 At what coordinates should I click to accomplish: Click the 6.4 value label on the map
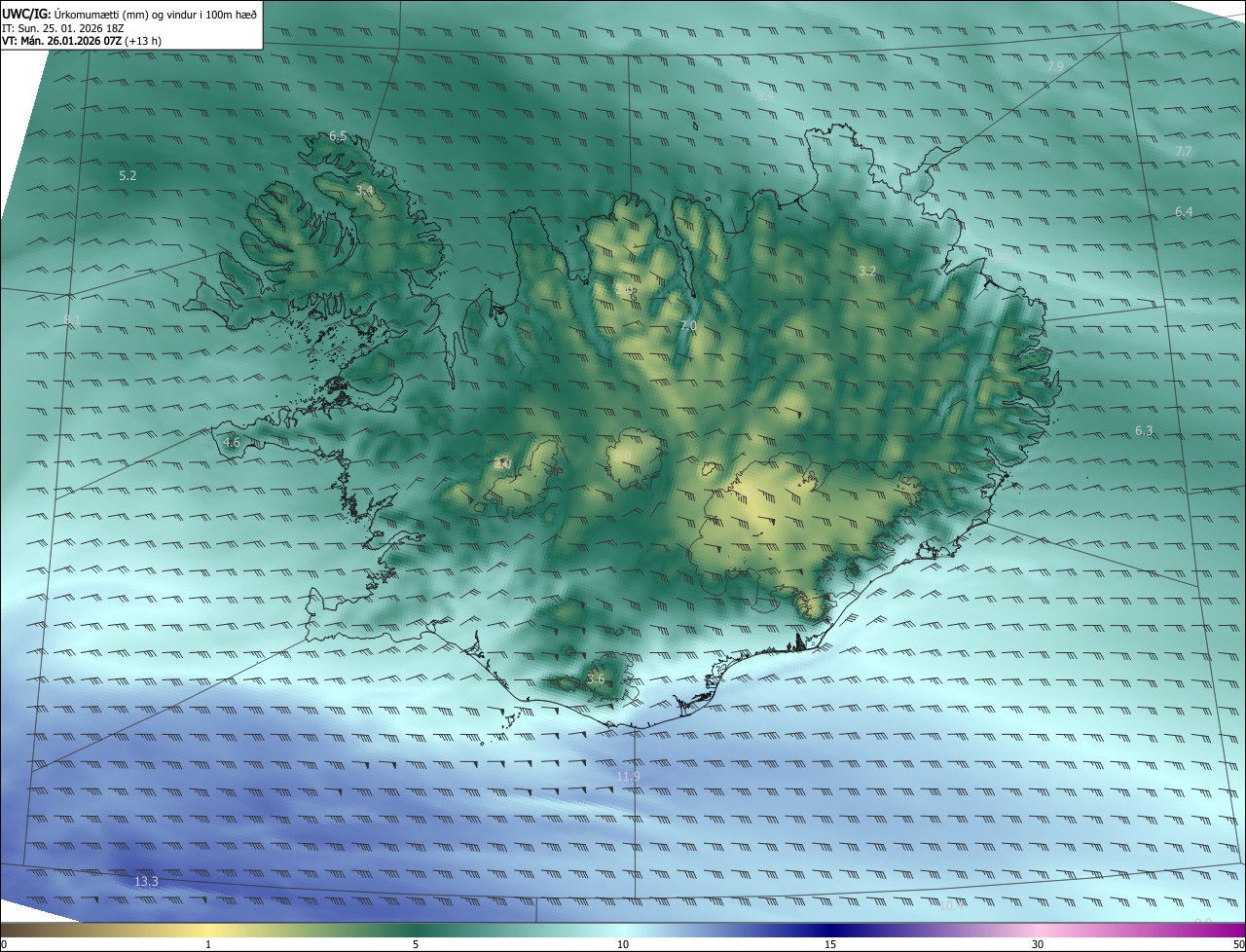click(x=1184, y=211)
